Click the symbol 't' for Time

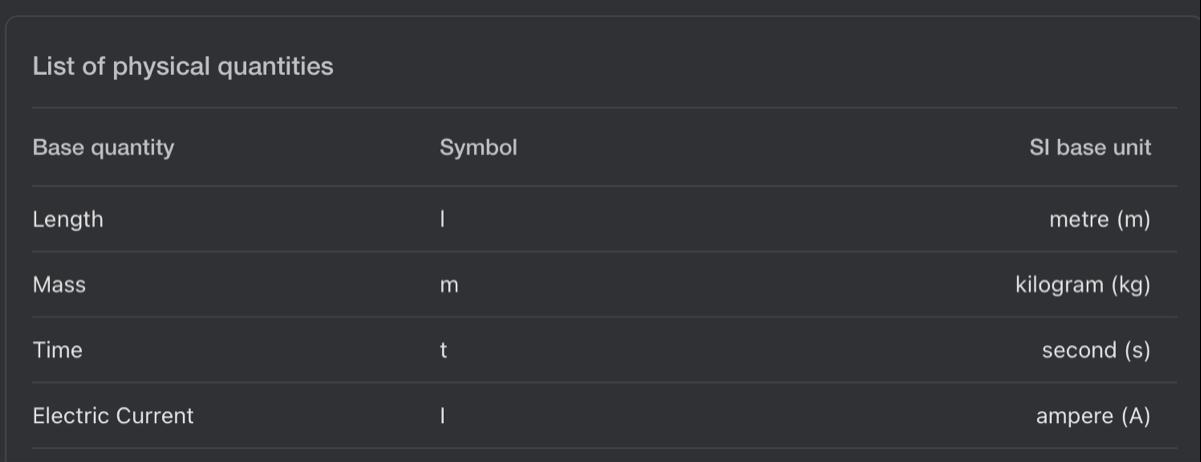[443, 351]
